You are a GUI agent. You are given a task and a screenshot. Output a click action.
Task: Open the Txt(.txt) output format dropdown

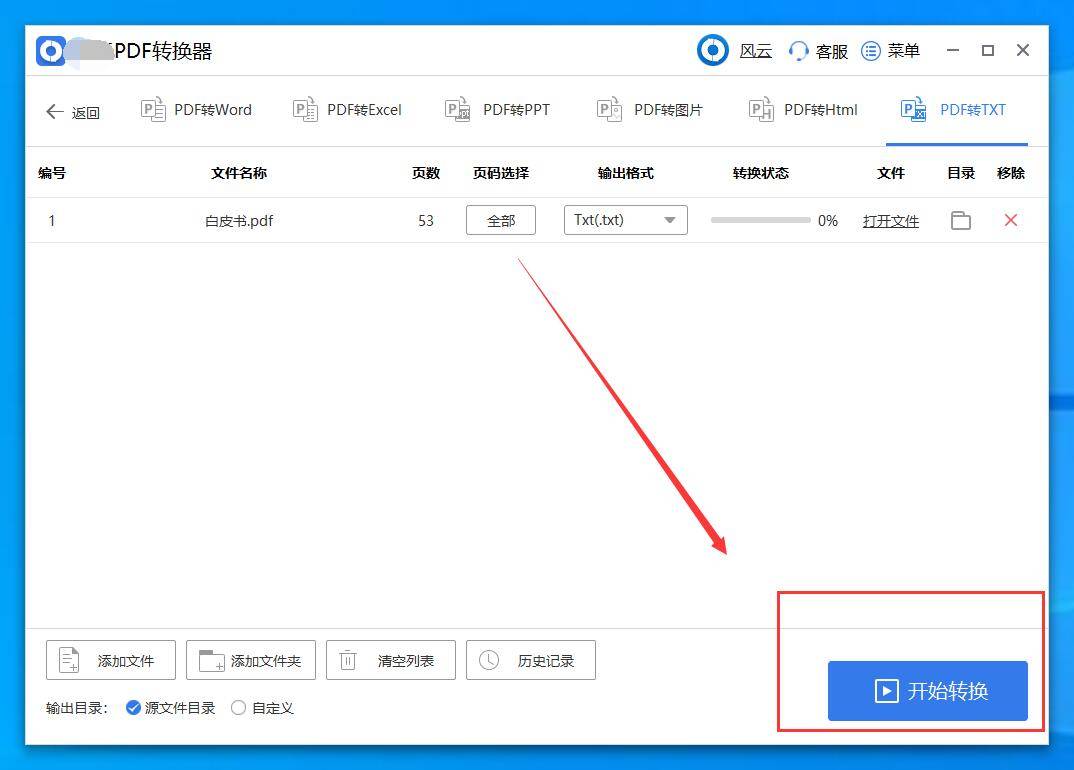(625, 220)
